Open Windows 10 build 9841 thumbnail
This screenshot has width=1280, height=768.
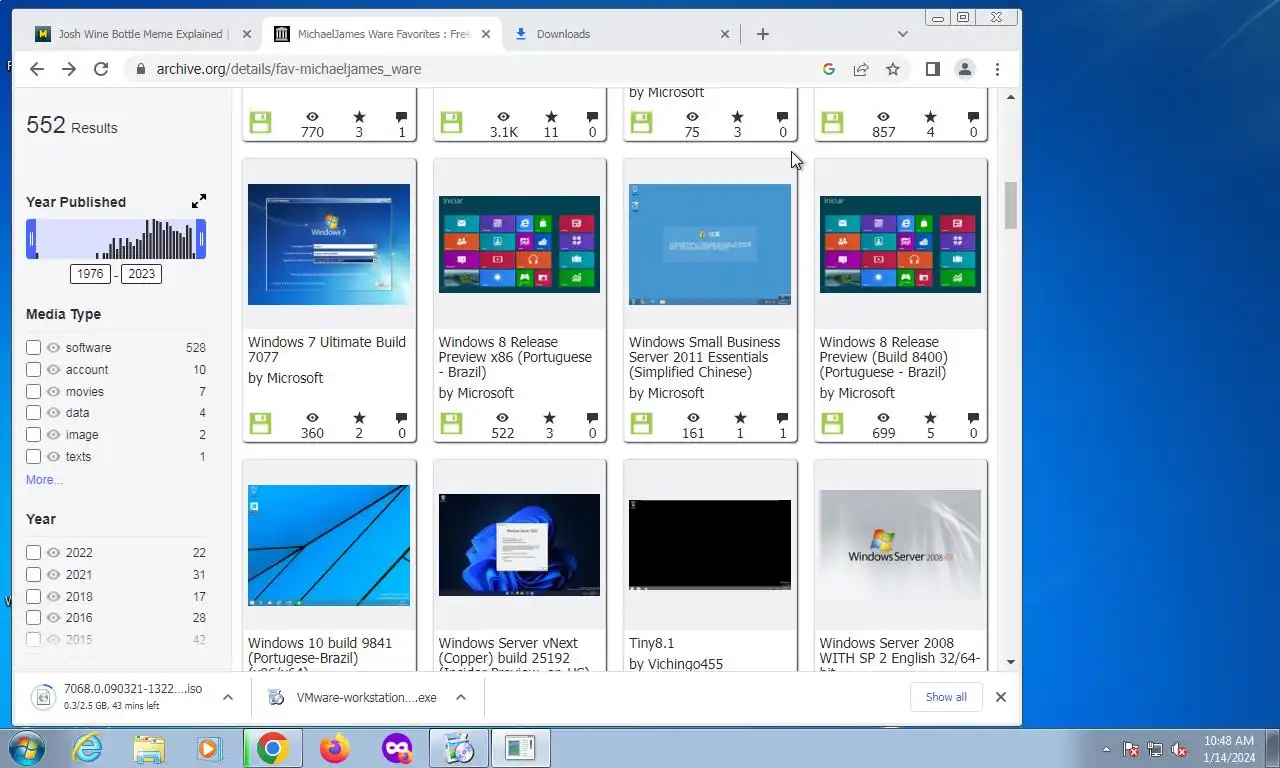coord(329,545)
